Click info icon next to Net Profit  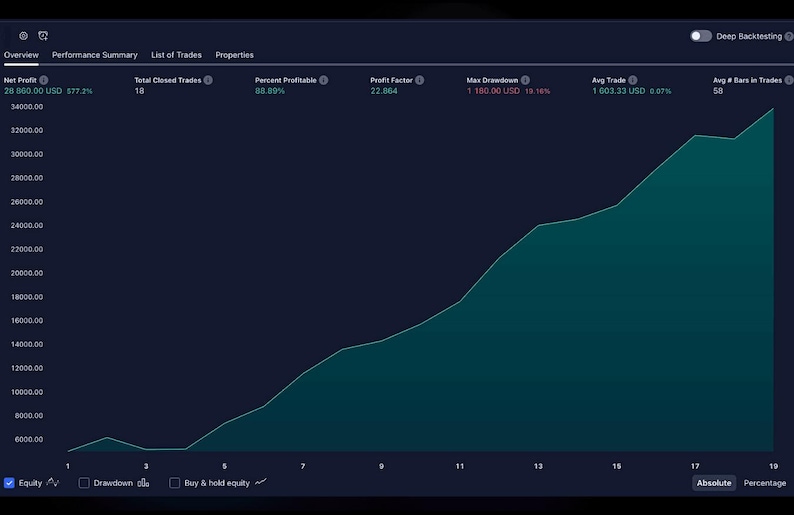pos(44,80)
